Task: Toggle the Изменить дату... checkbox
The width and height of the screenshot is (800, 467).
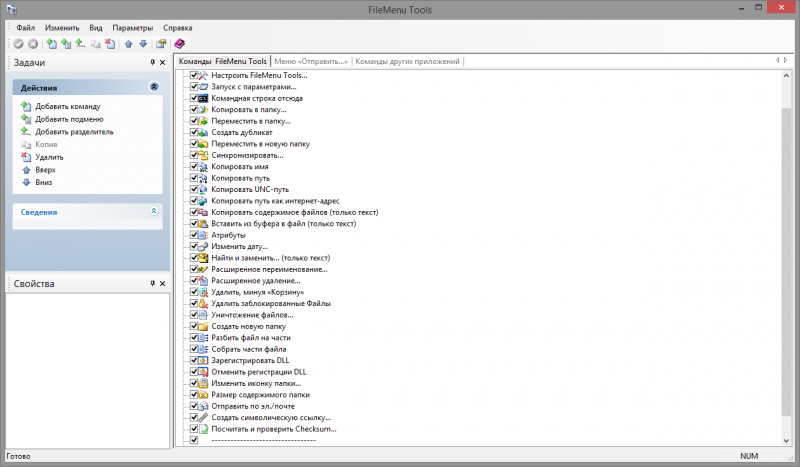Action: (x=194, y=247)
